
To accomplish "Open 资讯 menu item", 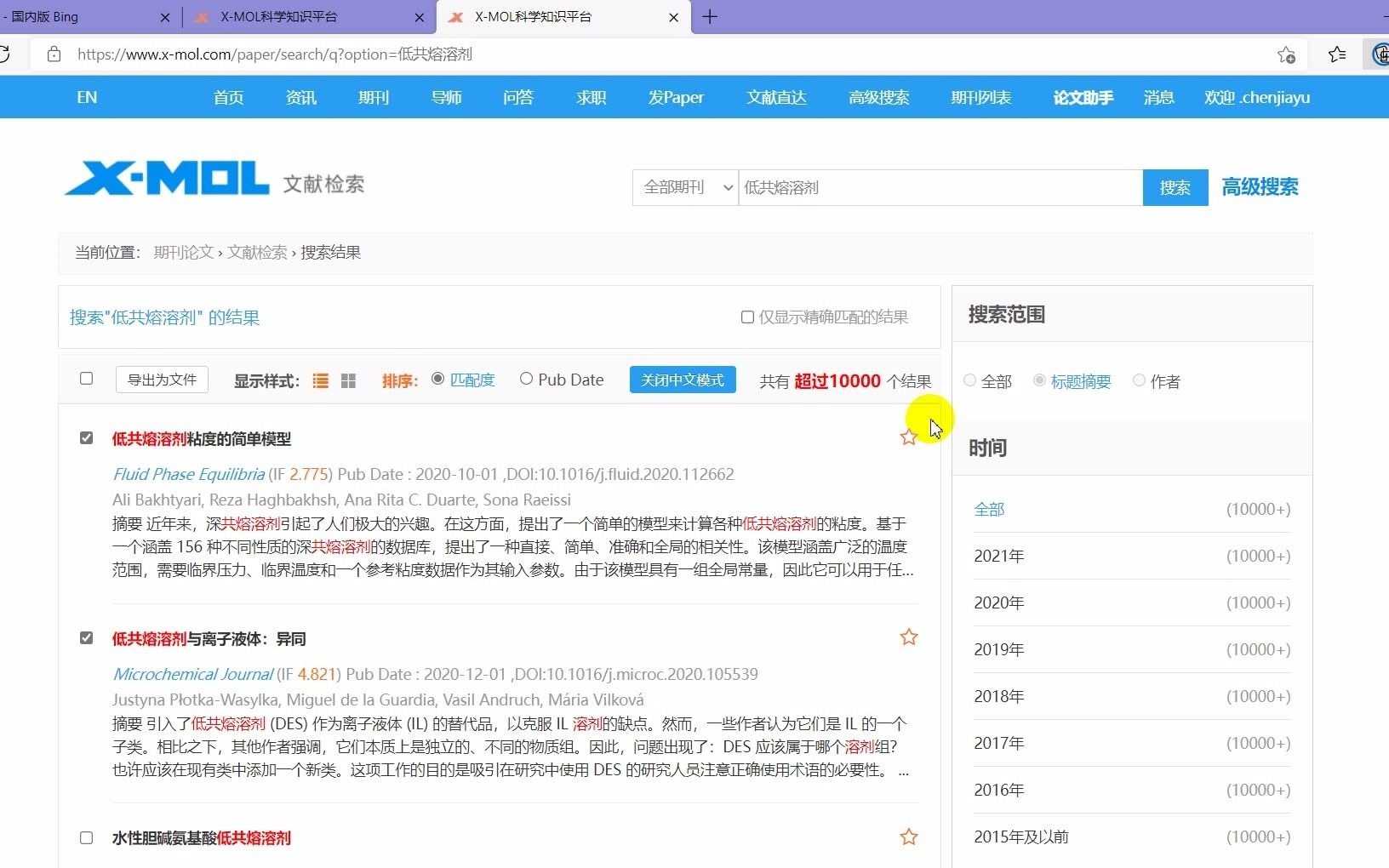I will pos(301,97).
